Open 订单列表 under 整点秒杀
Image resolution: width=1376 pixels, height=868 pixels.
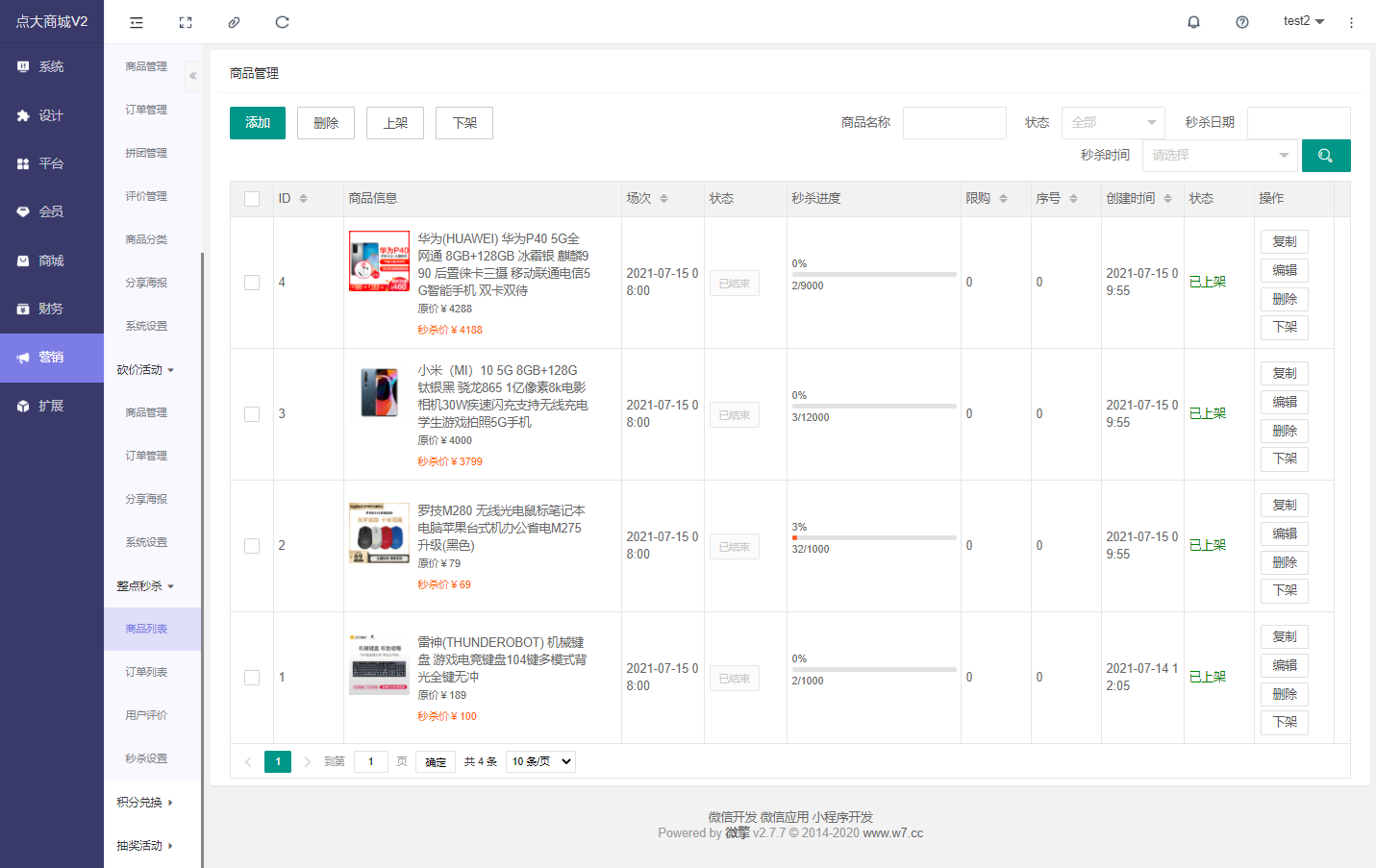pos(146,672)
